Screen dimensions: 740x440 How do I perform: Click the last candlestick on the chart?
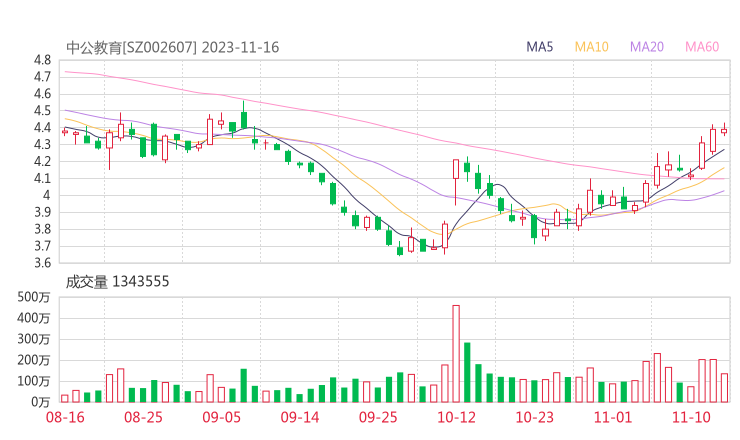[x=724, y=131]
